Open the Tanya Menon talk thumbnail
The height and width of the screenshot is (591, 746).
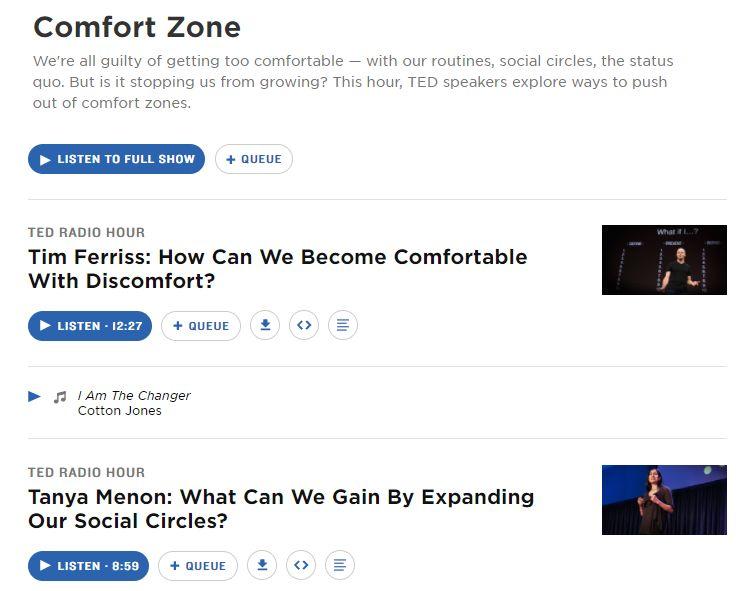point(664,500)
